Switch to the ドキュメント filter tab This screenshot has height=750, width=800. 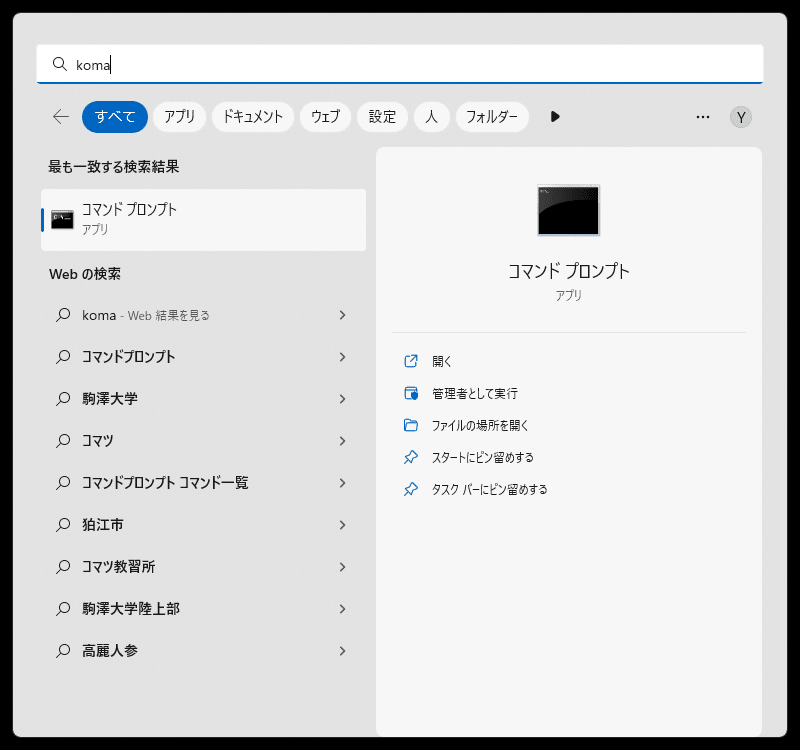pyautogui.click(x=253, y=117)
